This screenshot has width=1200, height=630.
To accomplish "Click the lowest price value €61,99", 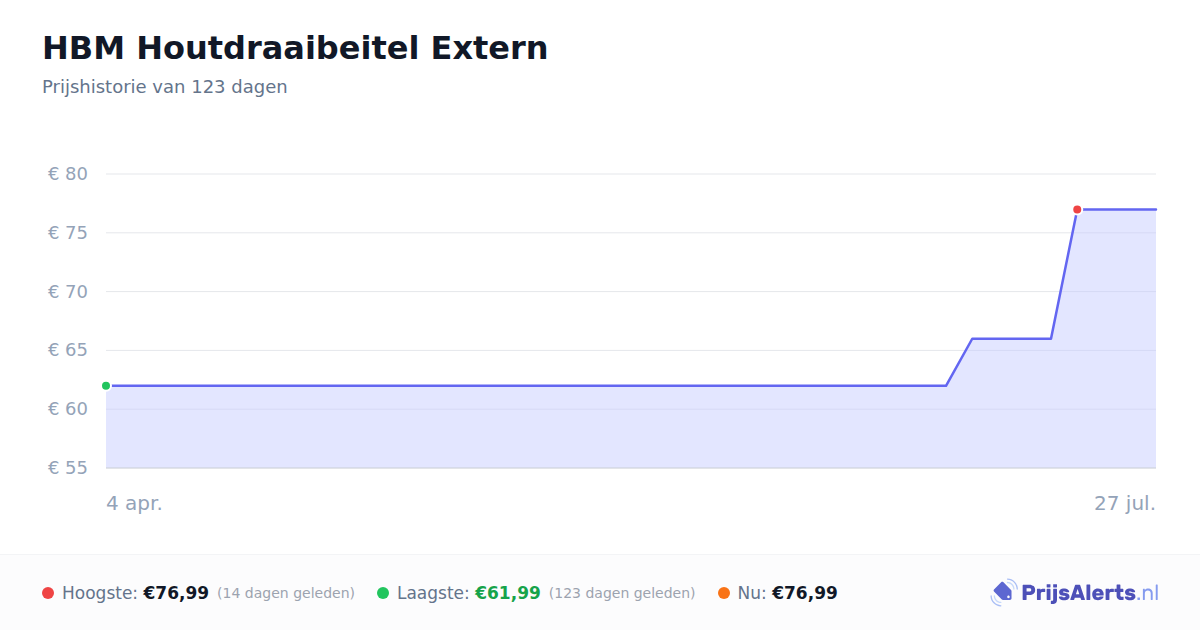I will (x=508, y=593).
